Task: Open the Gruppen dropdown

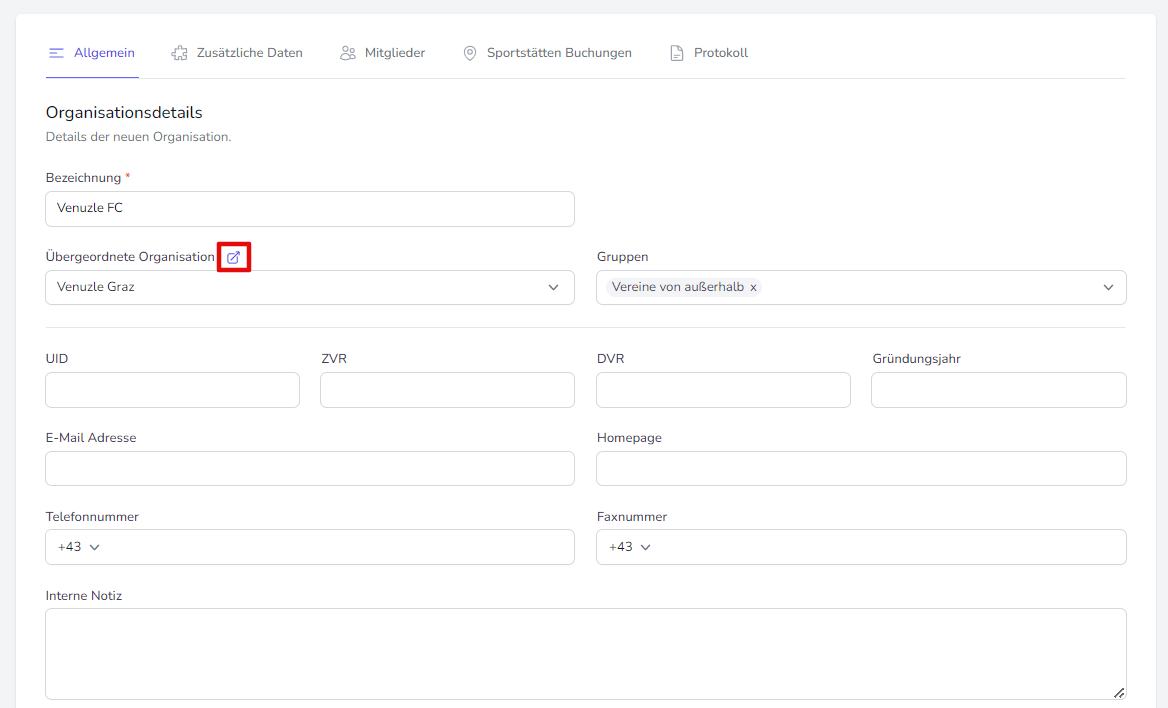Action: 1108,288
